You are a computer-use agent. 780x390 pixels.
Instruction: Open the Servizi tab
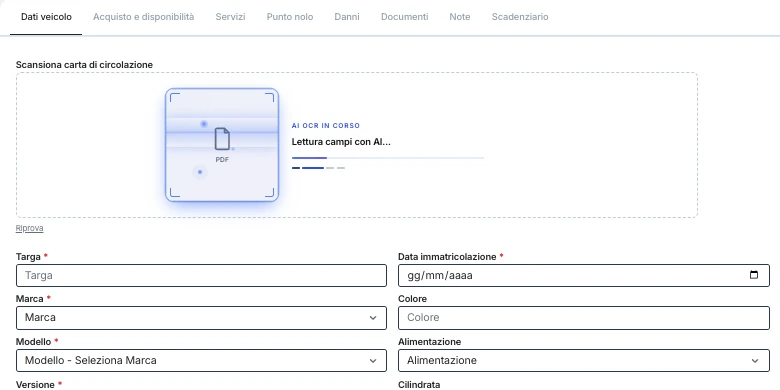pyautogui.click(x=230, y=17)
